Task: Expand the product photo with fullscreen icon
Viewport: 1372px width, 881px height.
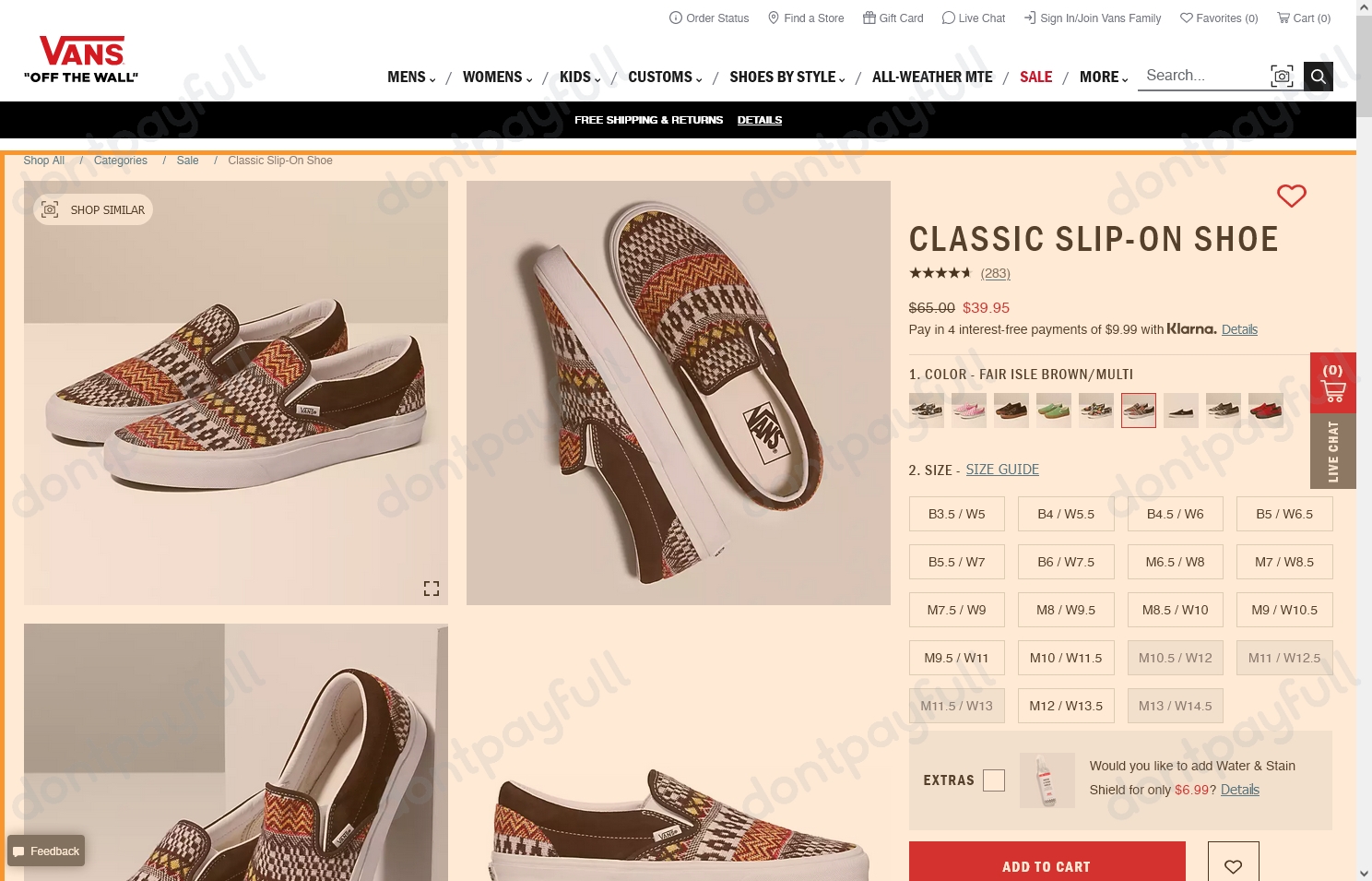Action: pos(431,589)
